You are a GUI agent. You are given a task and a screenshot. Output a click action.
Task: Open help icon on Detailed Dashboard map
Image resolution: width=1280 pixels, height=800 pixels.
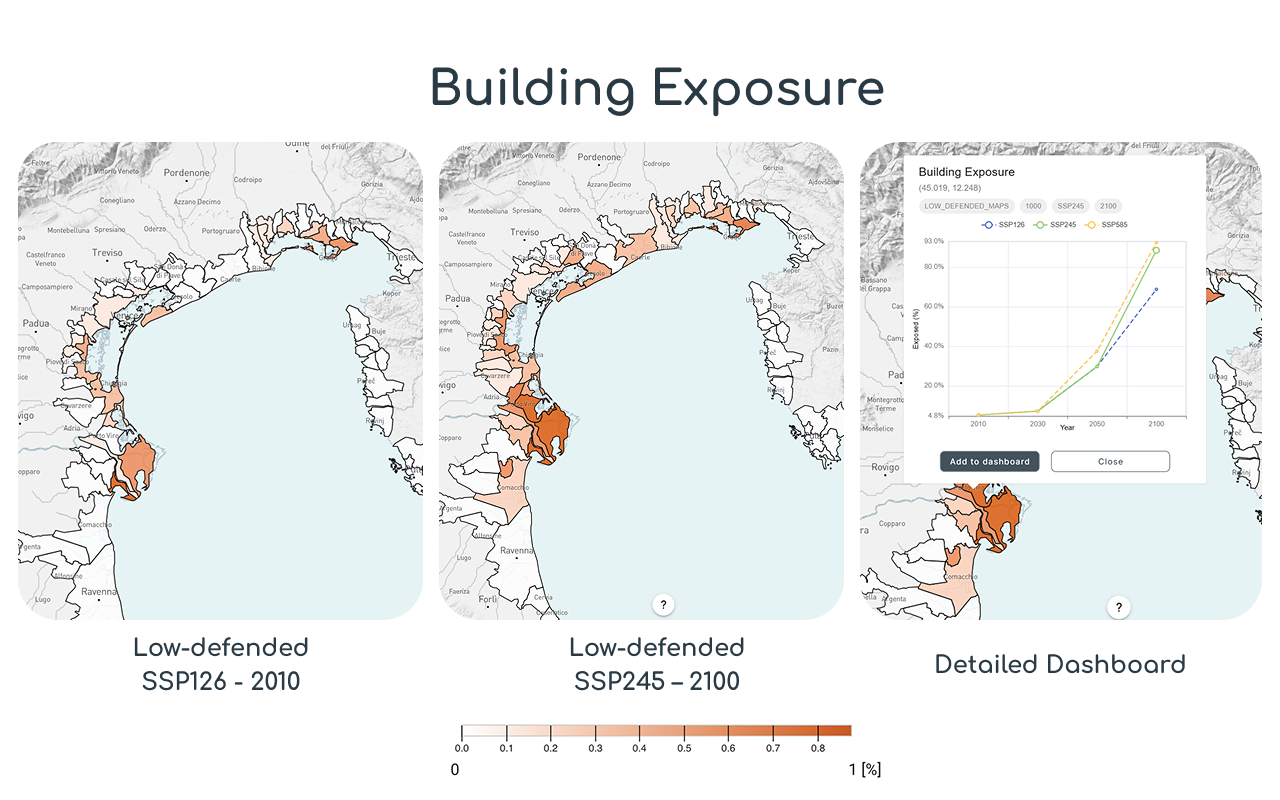(x=1118, y=607)
